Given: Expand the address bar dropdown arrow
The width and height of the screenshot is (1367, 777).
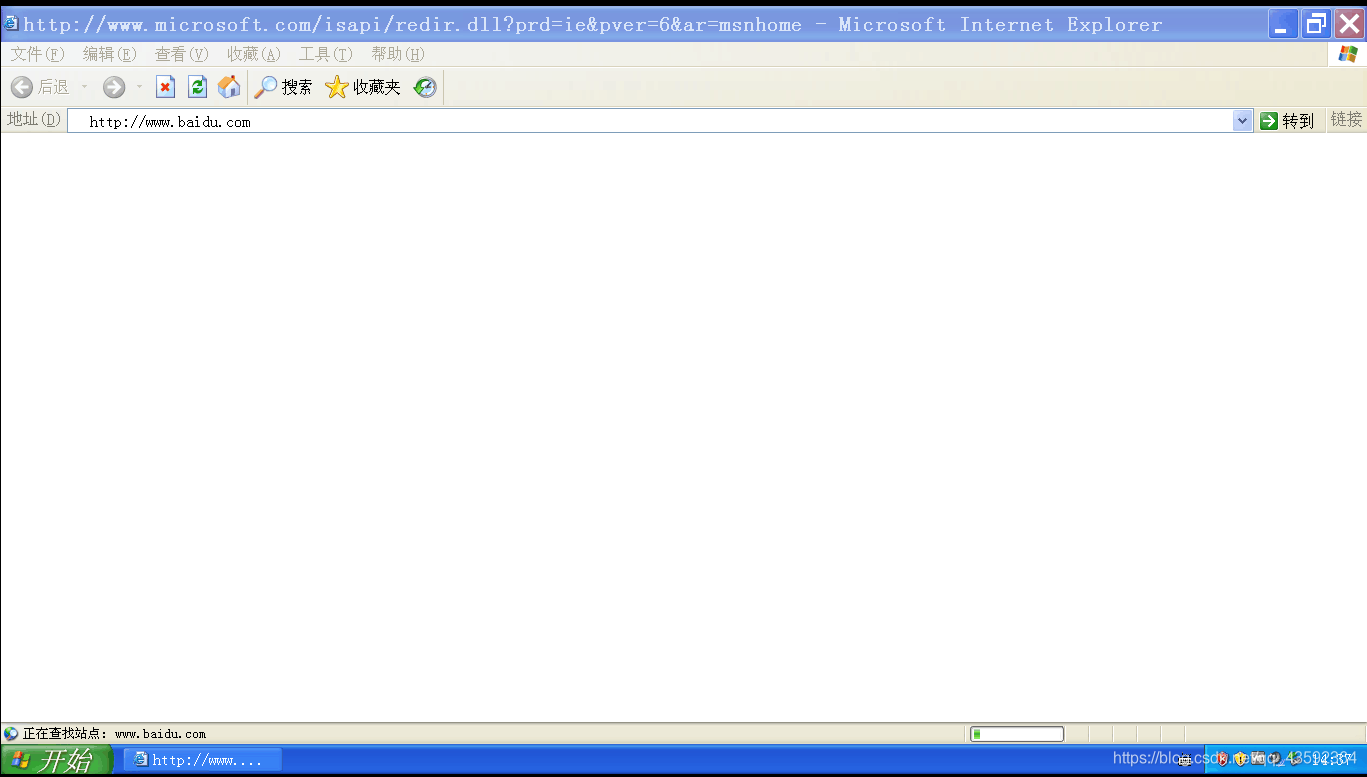Looking at the screenshot, I should tap(1243, 121).
